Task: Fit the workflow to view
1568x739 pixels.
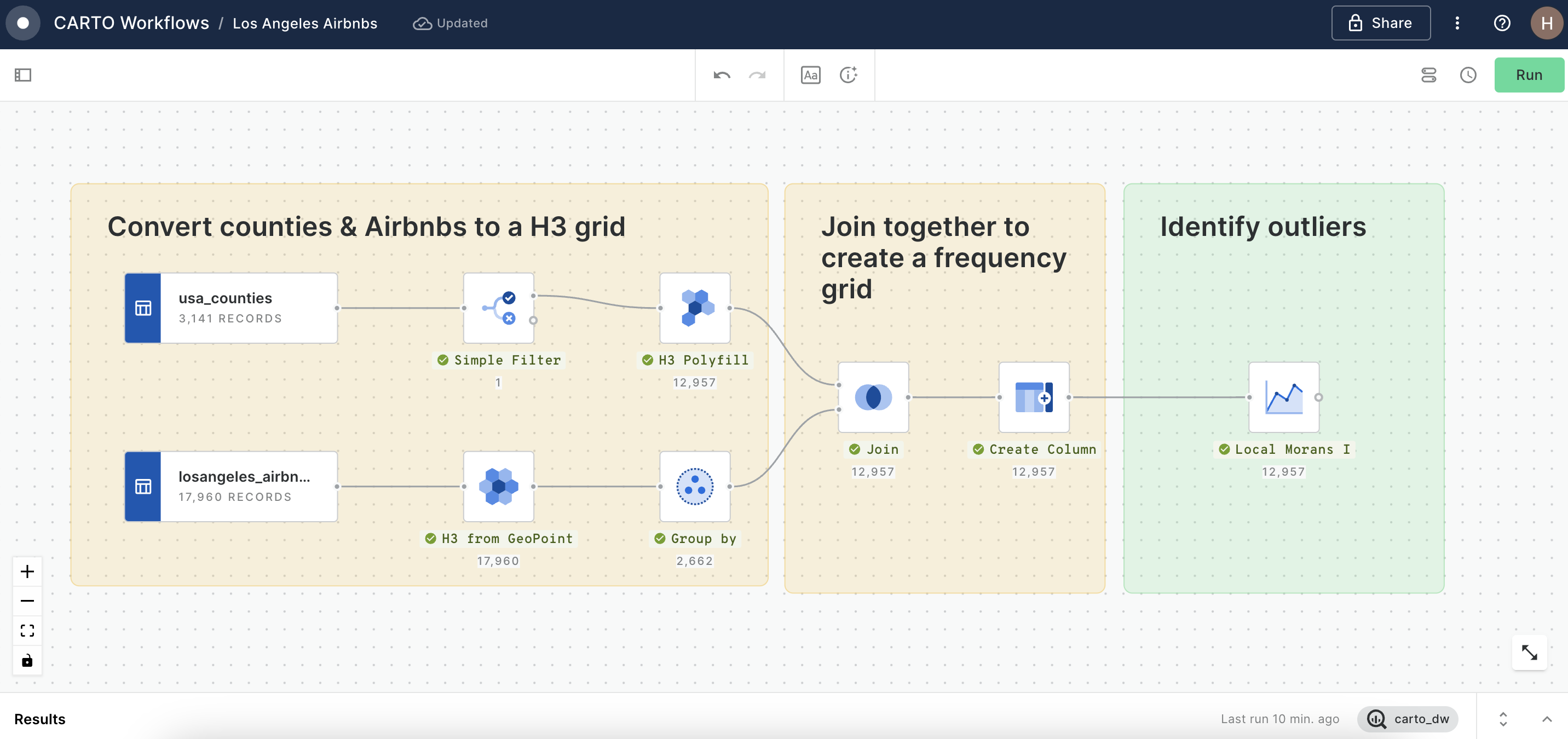Action: [27, 631]
